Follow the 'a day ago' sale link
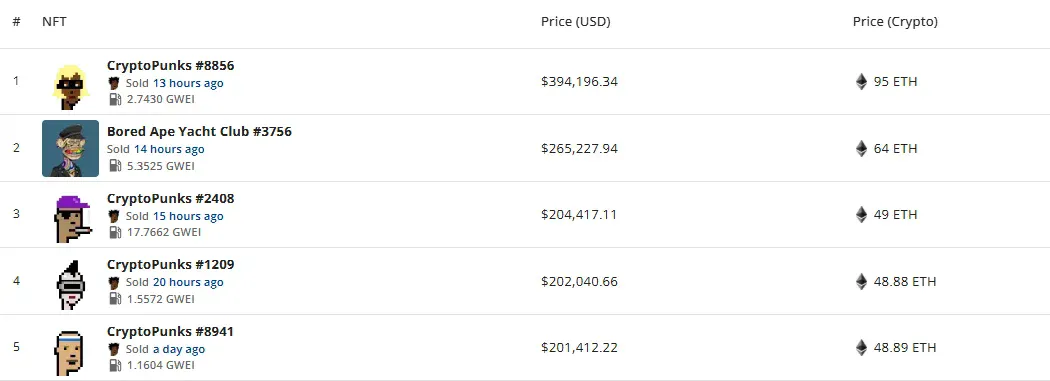 click(x=179, y=349)
